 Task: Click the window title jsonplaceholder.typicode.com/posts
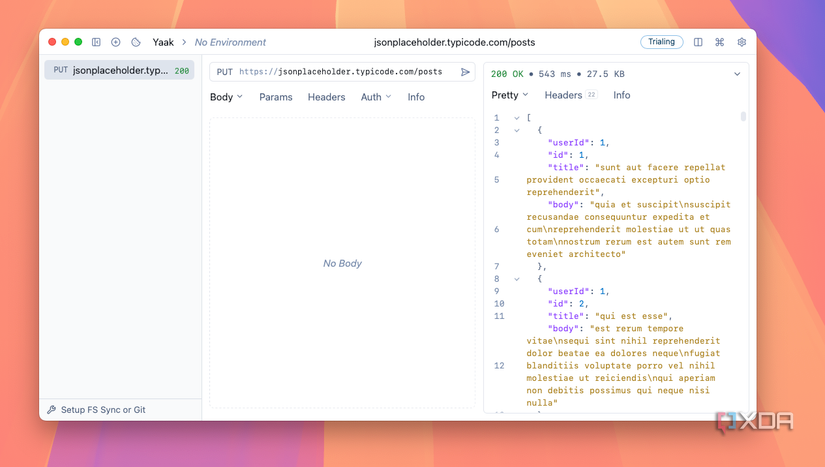tap(455, 42)
